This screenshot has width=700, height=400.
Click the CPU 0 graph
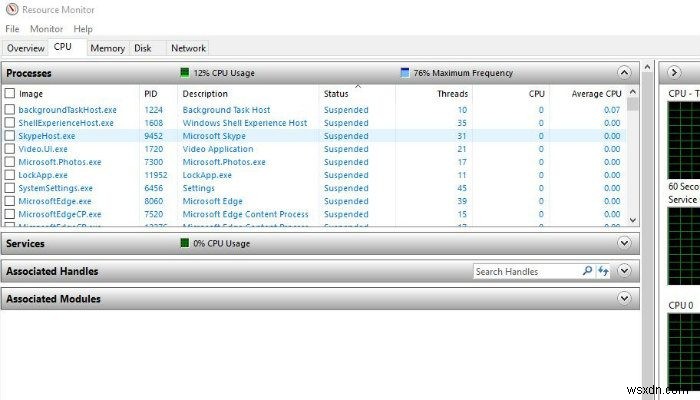click(684, 350)
